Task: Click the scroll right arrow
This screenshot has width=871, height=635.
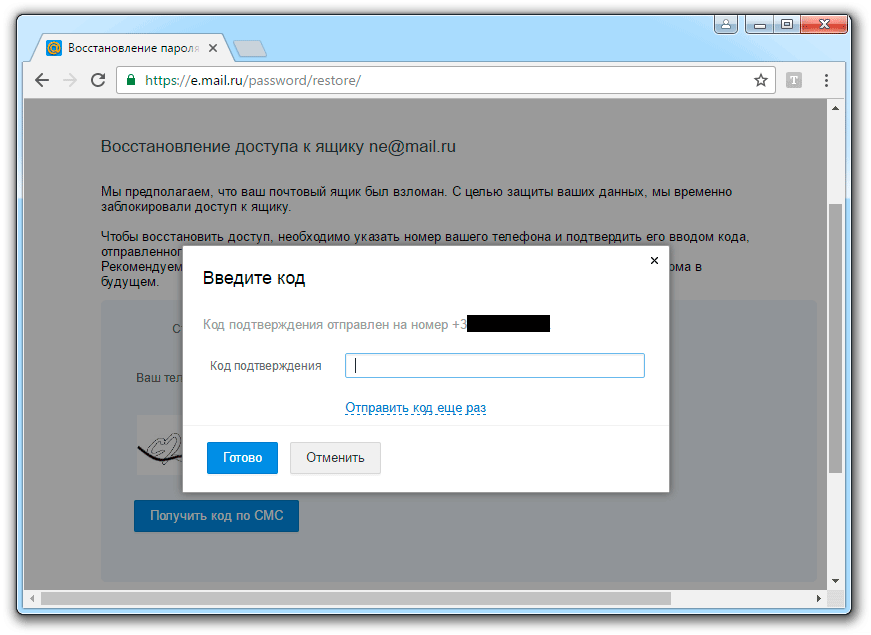Action: [819, 598]
